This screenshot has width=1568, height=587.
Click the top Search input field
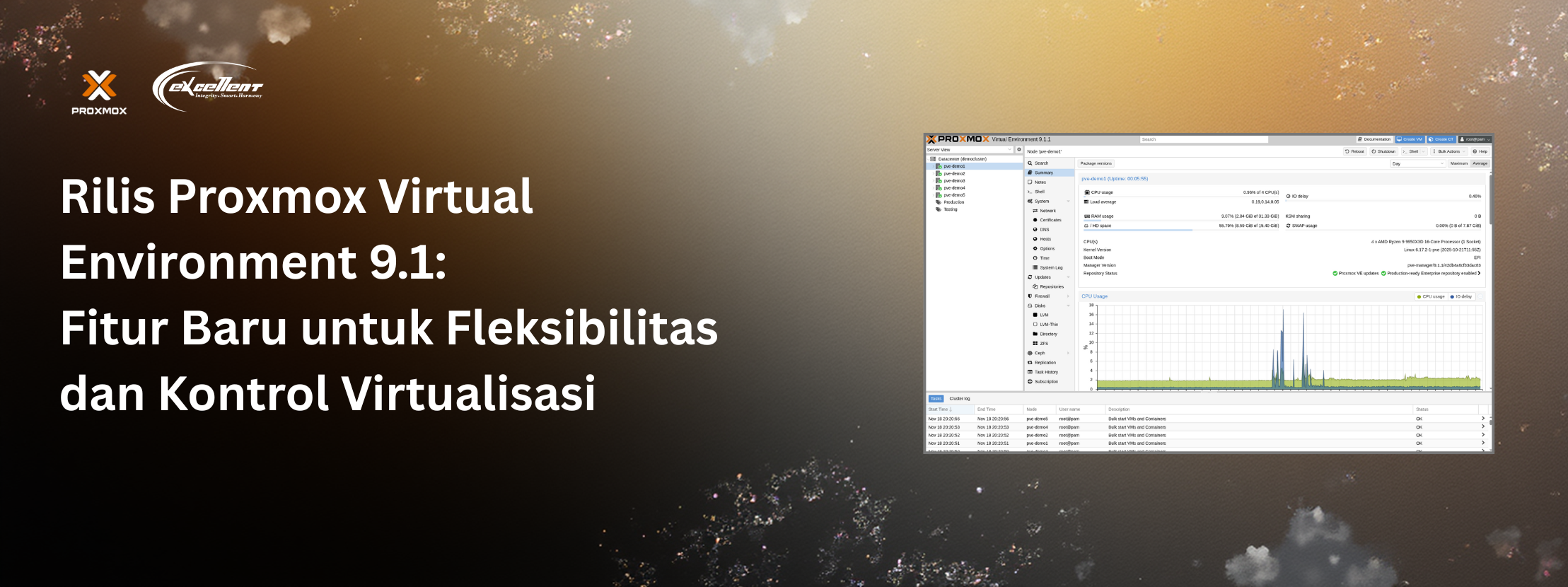click(1203, 139)
